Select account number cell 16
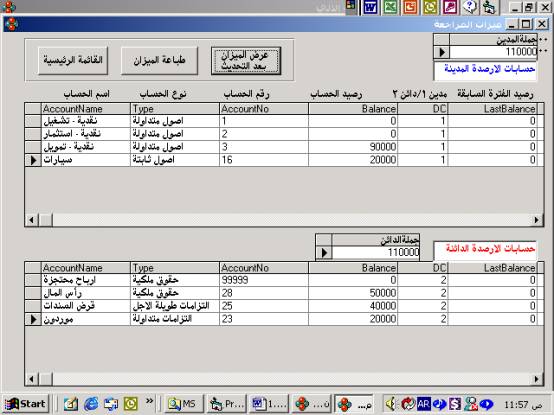The image size is (554, 415). pos(264,160)
